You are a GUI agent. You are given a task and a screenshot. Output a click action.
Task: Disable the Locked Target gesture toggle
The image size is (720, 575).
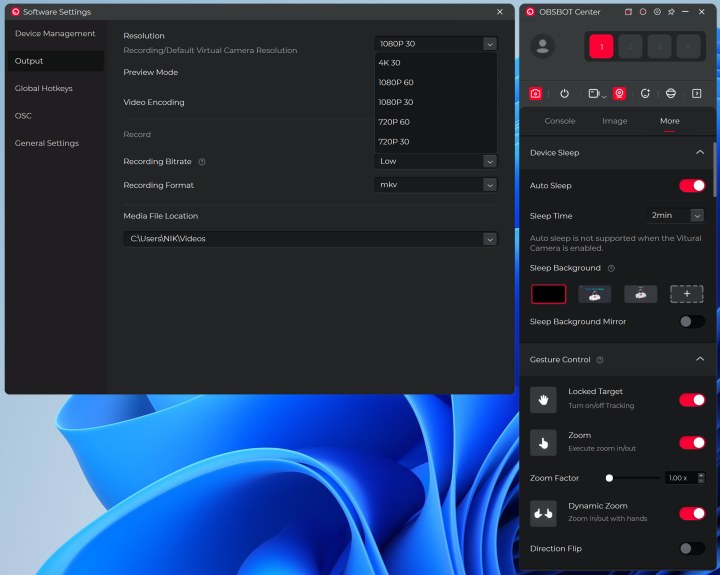691,400
